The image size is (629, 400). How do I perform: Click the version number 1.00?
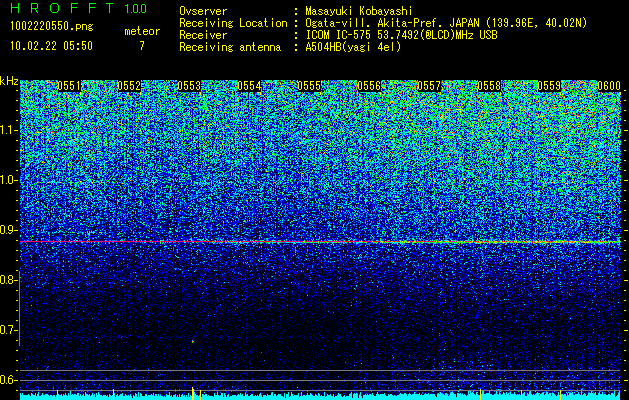[135, 8]
